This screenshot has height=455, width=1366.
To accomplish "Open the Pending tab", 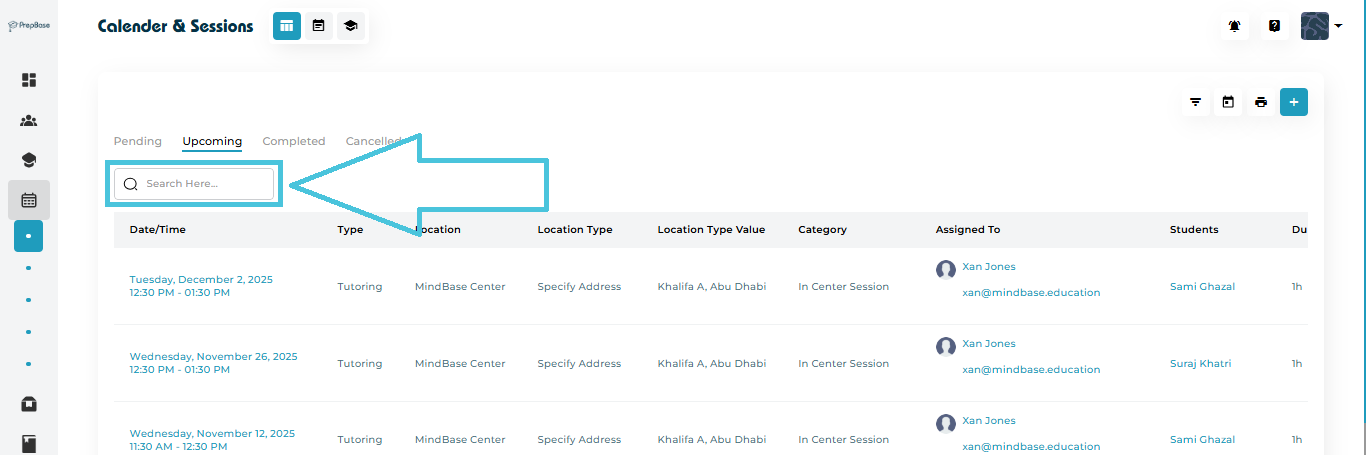I will pyautogui.click(x=138, y=141).
